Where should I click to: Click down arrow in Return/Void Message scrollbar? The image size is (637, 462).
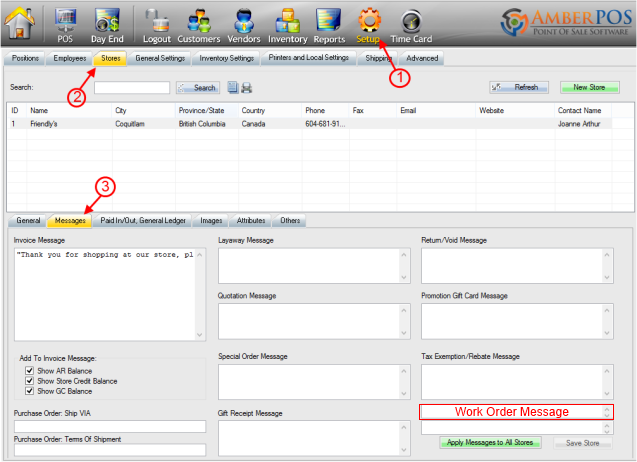(607, 278)
